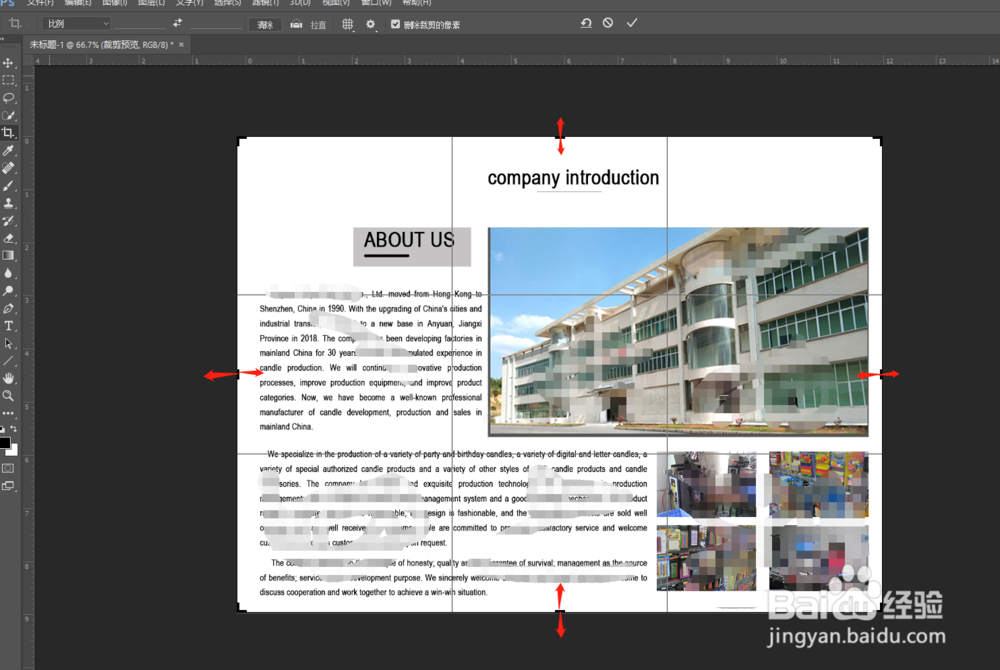Screen dimensions: 1000x670
Task: Click the large factory building photo
Action: 678,331
